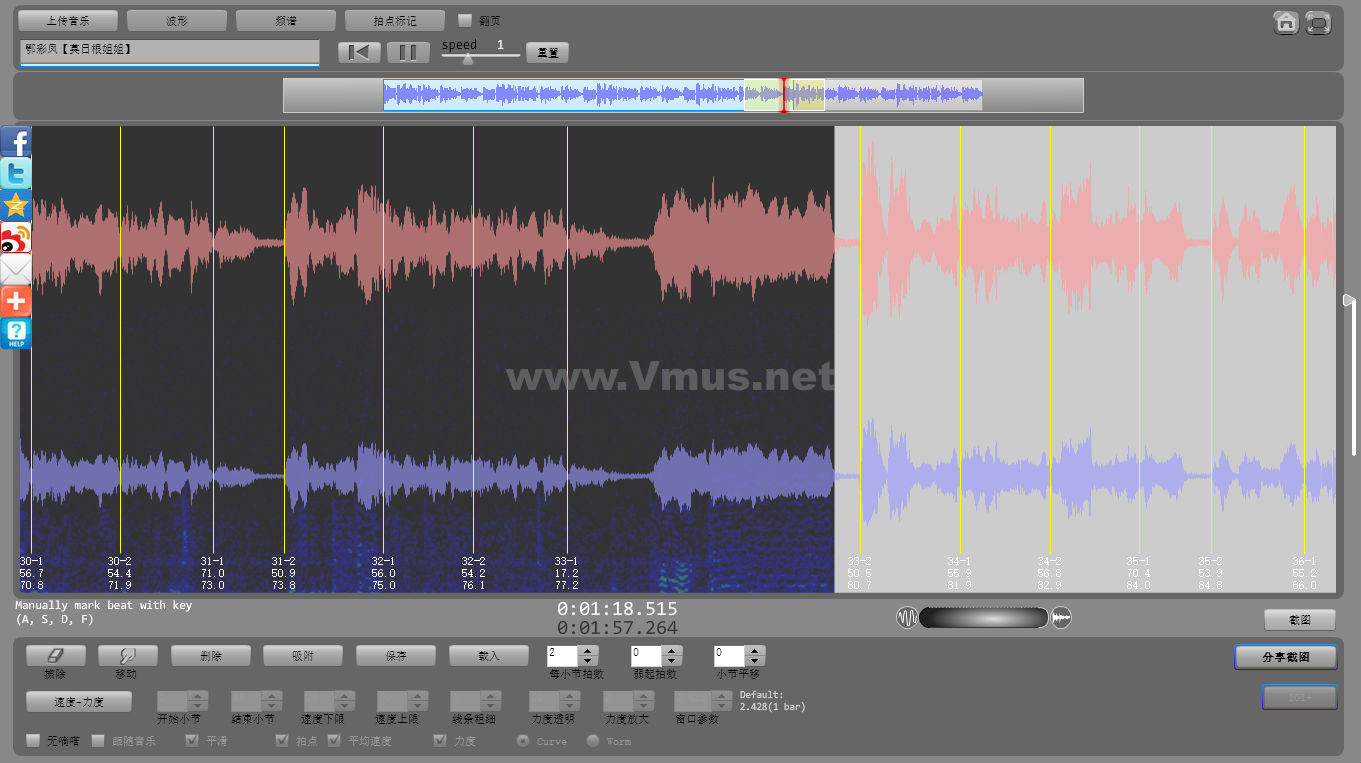
Task: Toggle the 跟随音乐 checkbox
Action: point(98,741)
